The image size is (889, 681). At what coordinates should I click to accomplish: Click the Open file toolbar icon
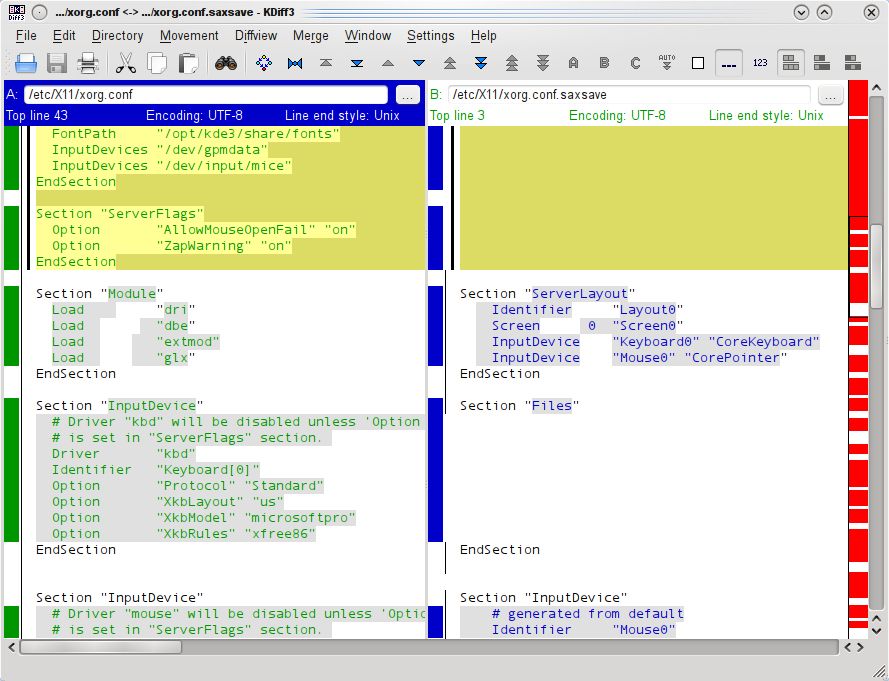tap(25, 63)
